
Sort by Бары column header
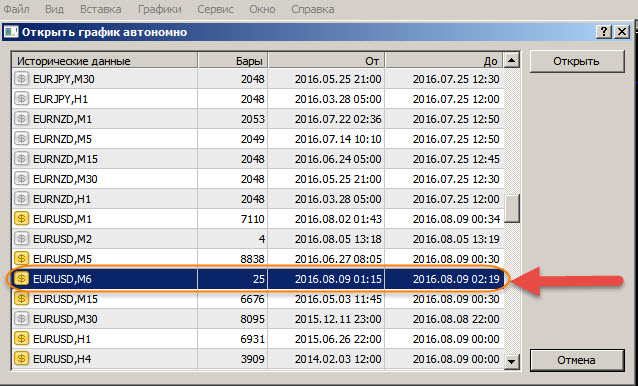[x=233, y=61]
